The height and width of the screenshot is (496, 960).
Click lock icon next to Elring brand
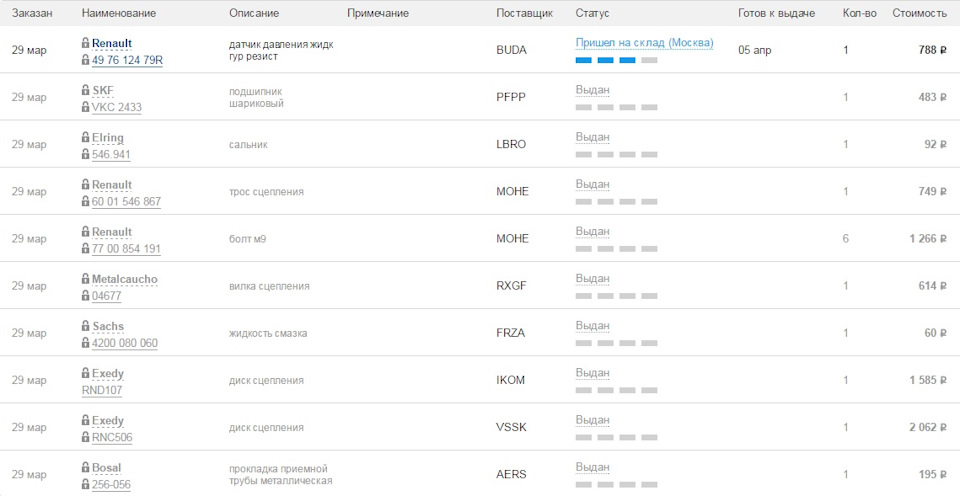[x=86, y=136]
